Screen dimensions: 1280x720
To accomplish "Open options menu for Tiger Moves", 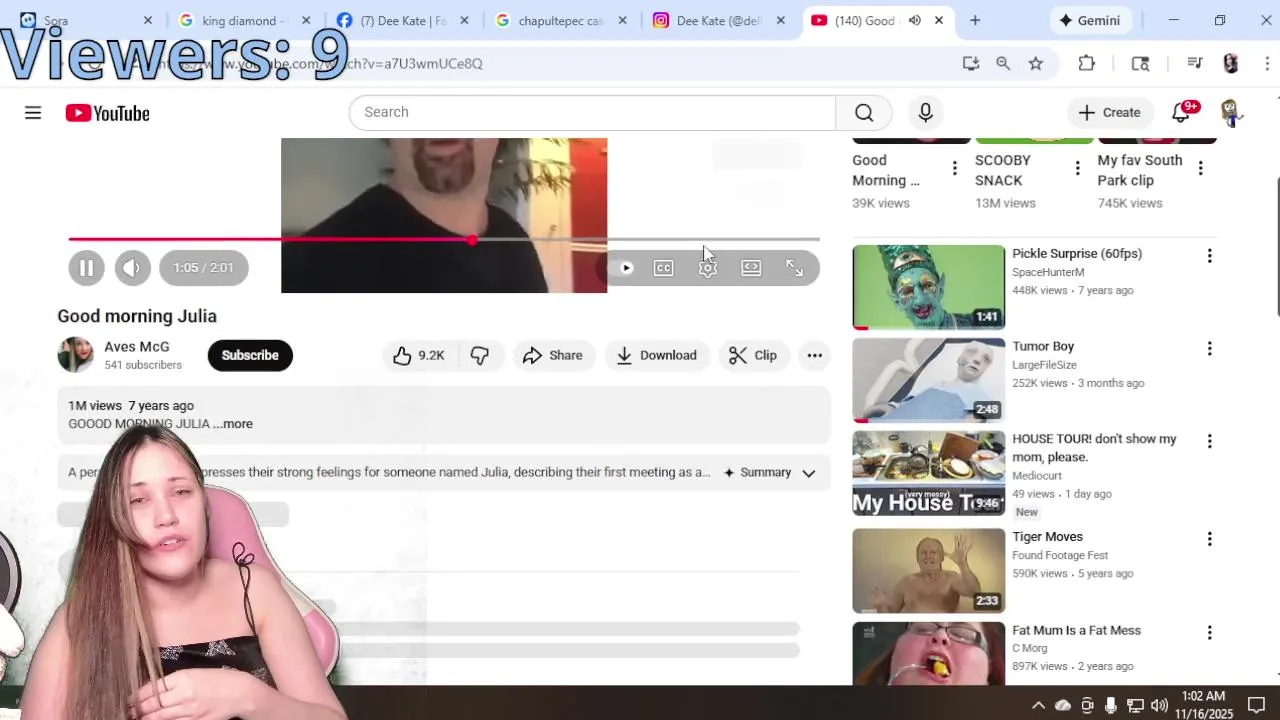I will click(x=1209, y=539).
